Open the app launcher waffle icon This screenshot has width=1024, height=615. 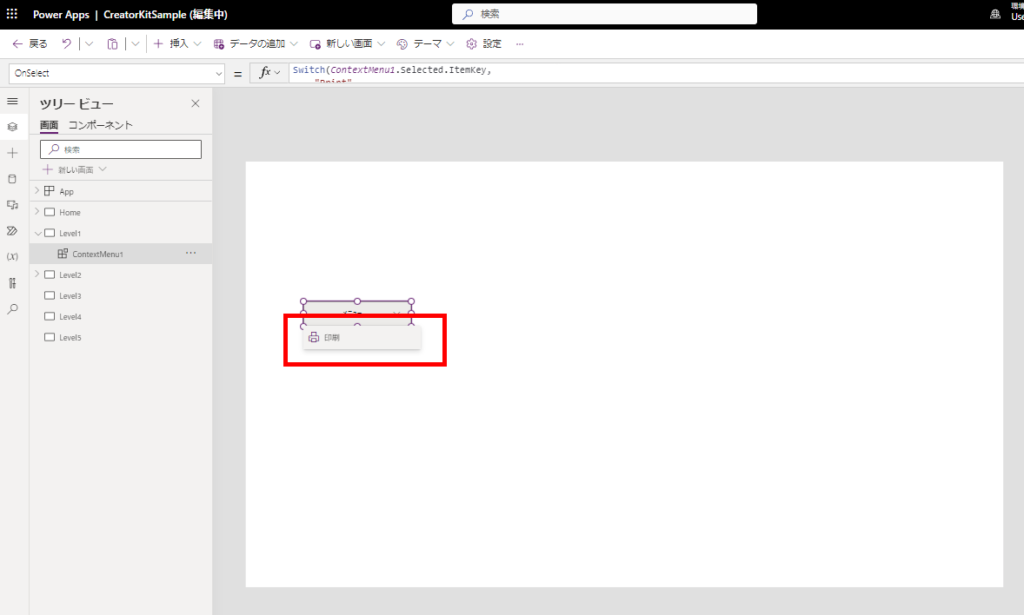pos(12,14)
